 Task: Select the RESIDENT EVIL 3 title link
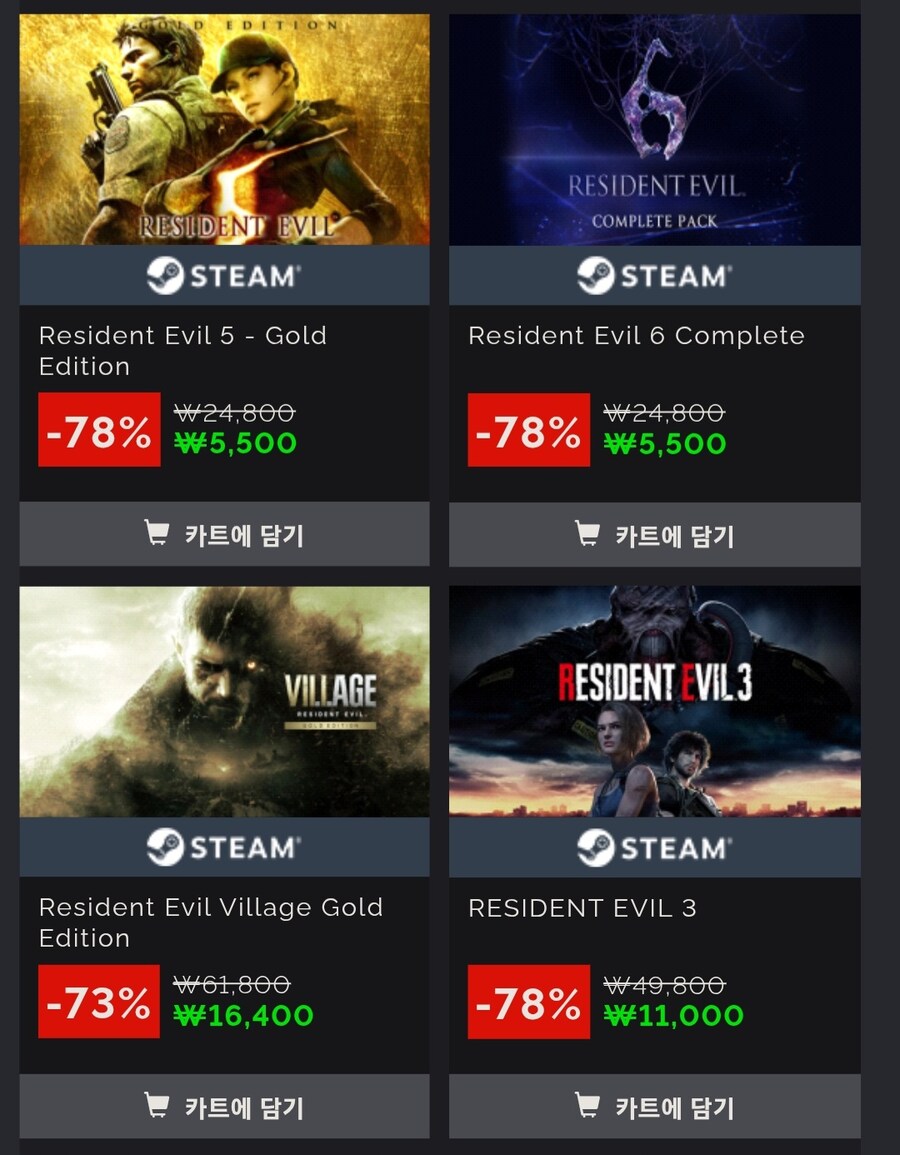(x=582, y=908)
